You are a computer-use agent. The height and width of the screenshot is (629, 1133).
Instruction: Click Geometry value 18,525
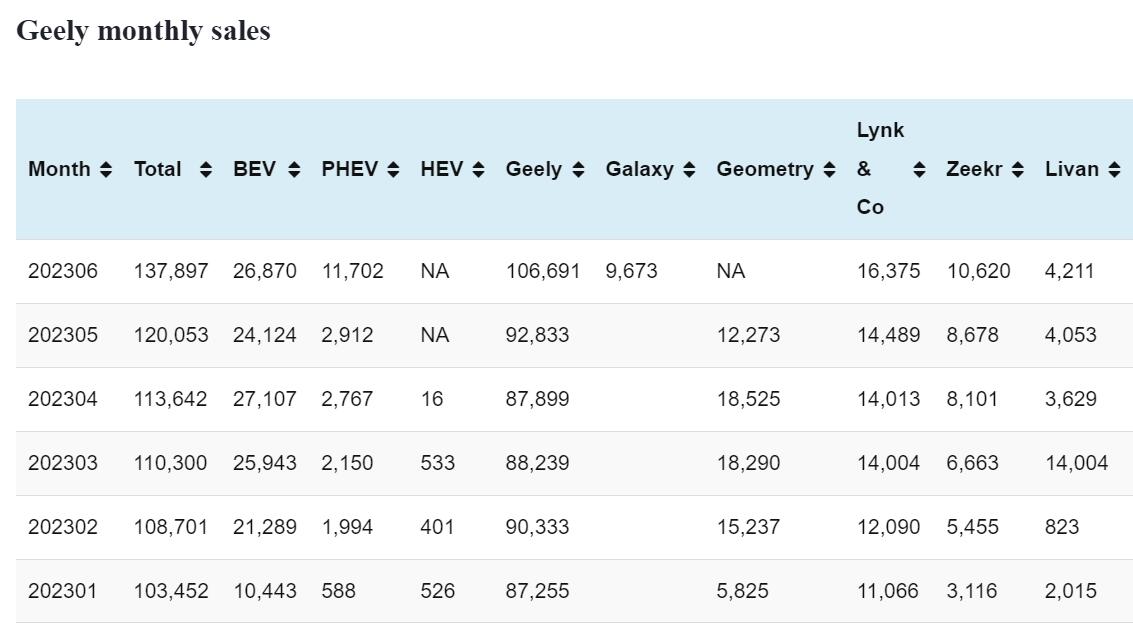748,399
